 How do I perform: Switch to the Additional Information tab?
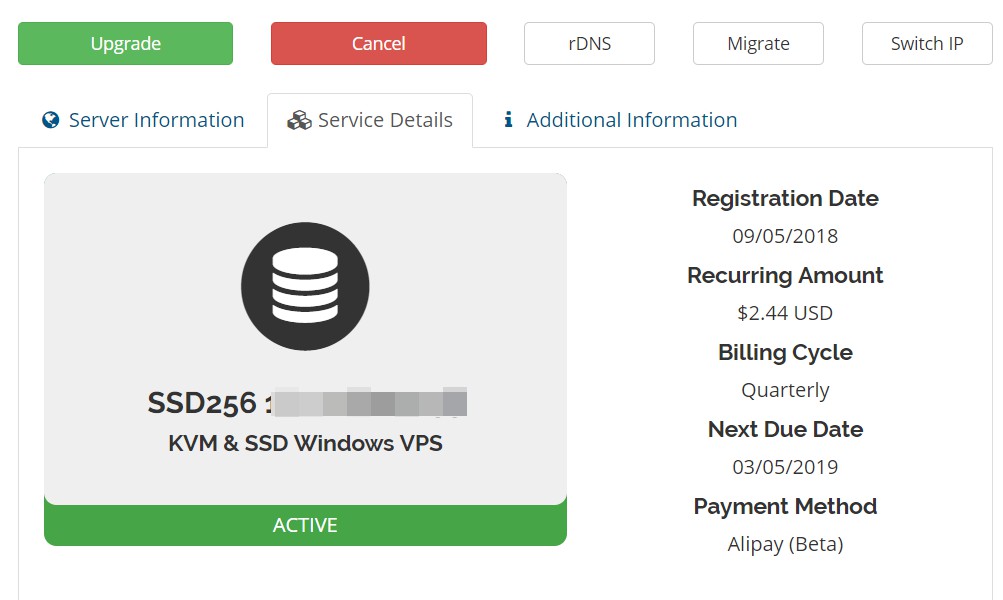tap(631, 120)
